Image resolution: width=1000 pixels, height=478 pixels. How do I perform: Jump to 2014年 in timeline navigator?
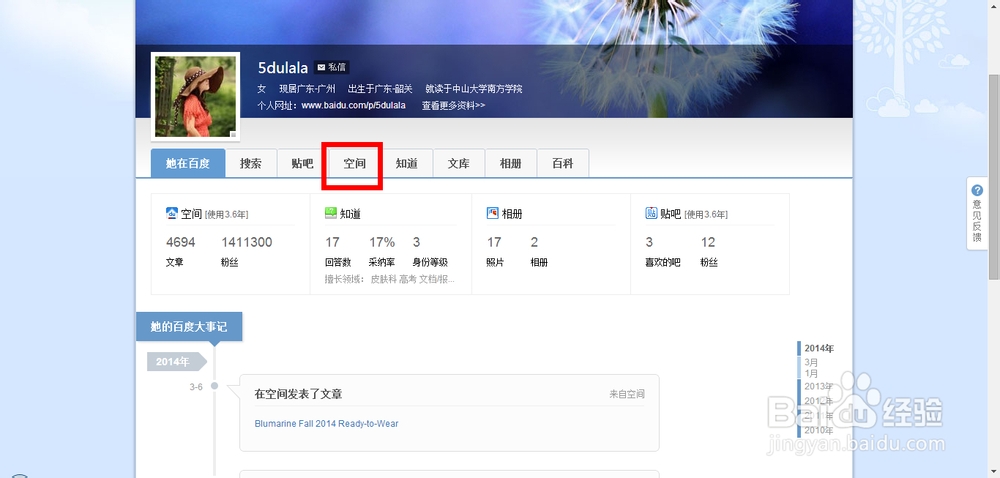(x=819, y=349)
